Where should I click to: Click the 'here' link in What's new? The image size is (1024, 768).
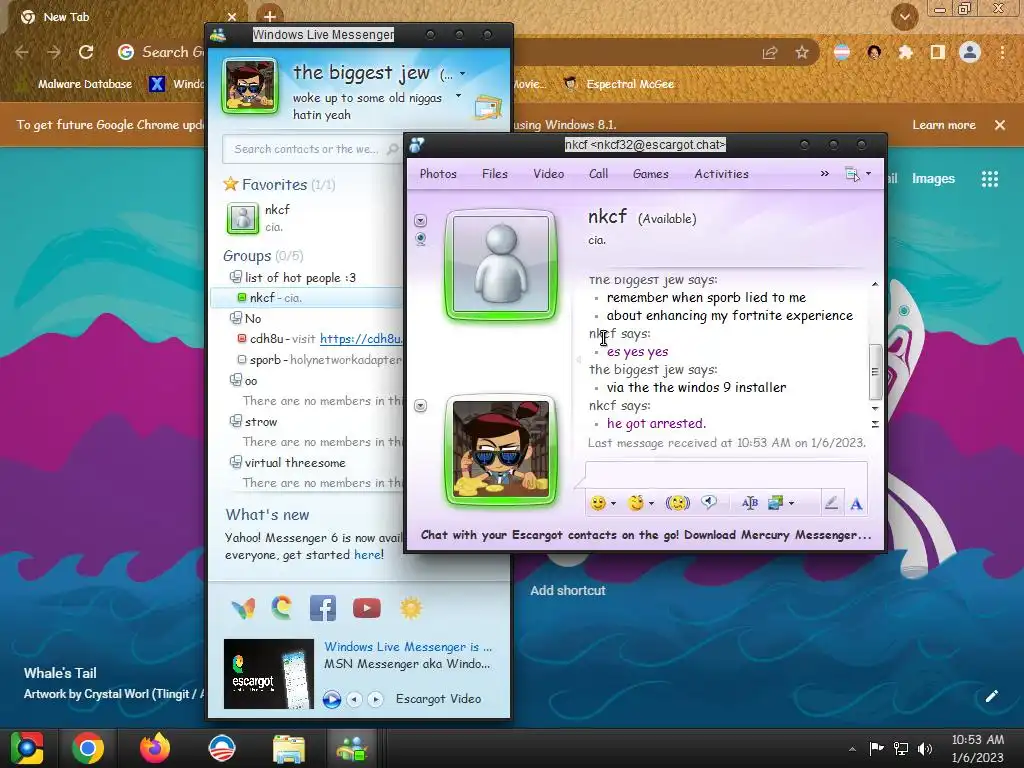click(x=368, y=554)
